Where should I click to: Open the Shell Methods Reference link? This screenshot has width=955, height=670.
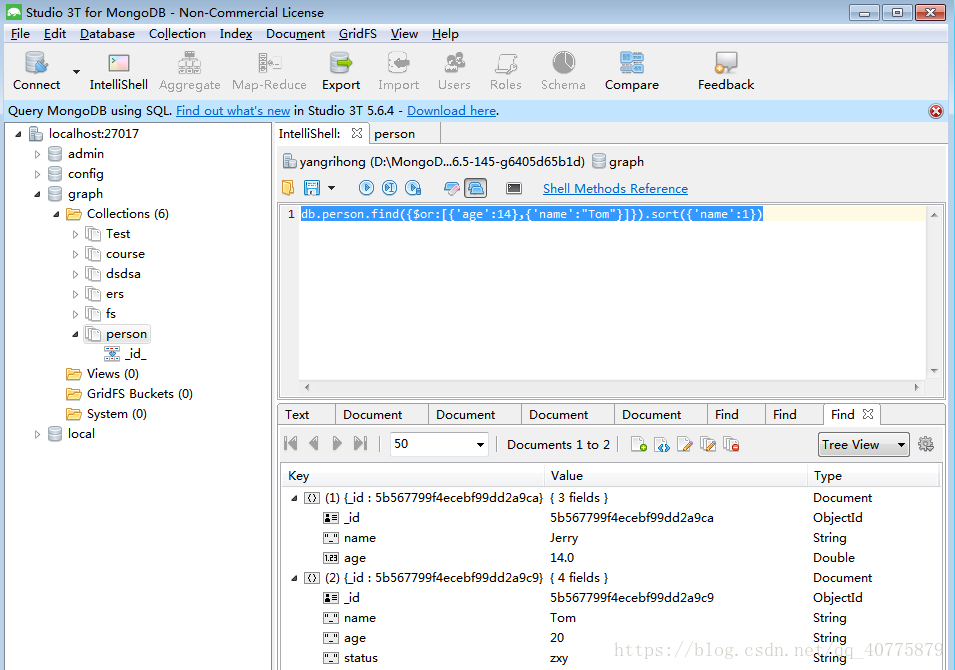(615, 189)
